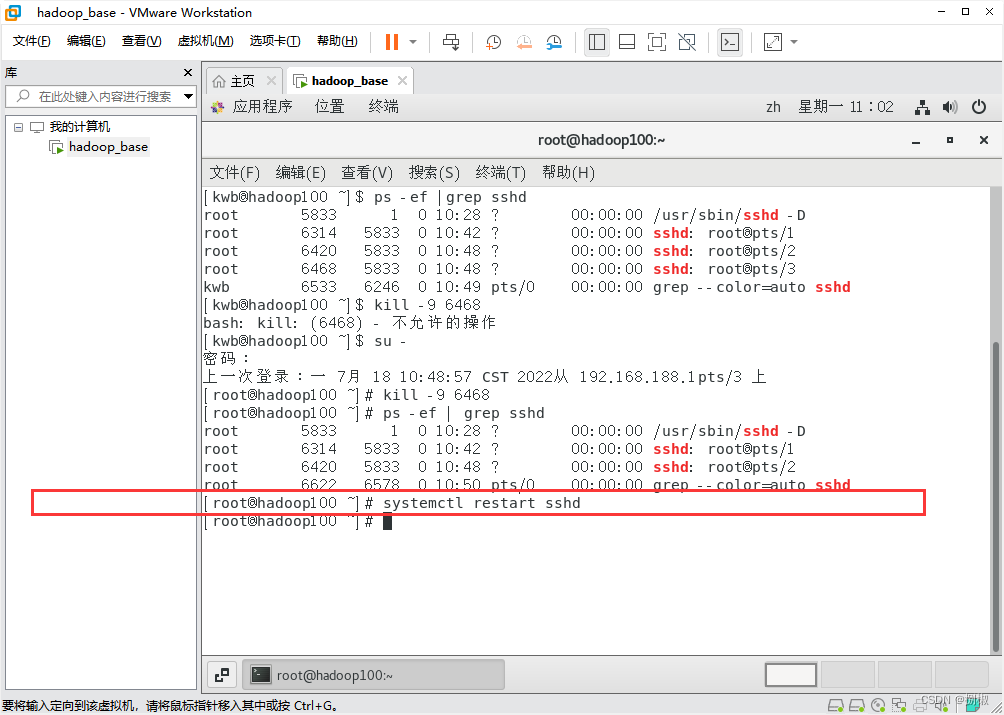Select the highlighted active workspace cell
The width and height of the screenshot is (1004, 715).
point(791,675)
